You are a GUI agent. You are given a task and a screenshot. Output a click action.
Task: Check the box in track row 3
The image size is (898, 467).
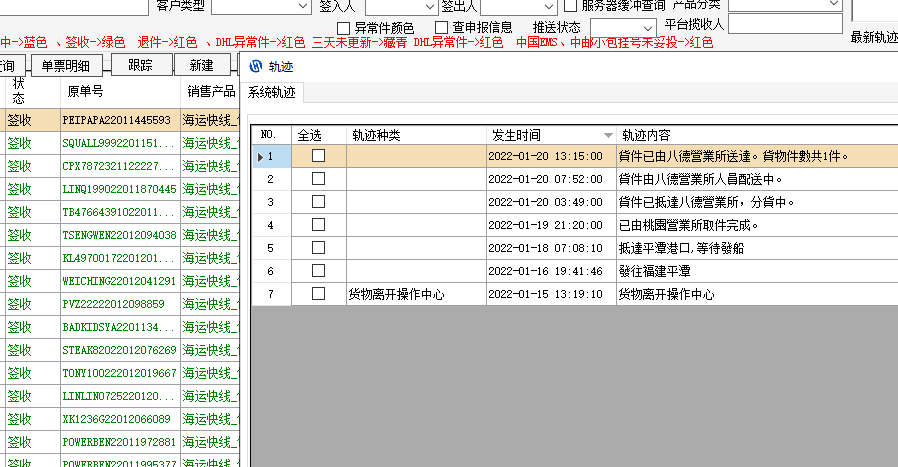318,202
